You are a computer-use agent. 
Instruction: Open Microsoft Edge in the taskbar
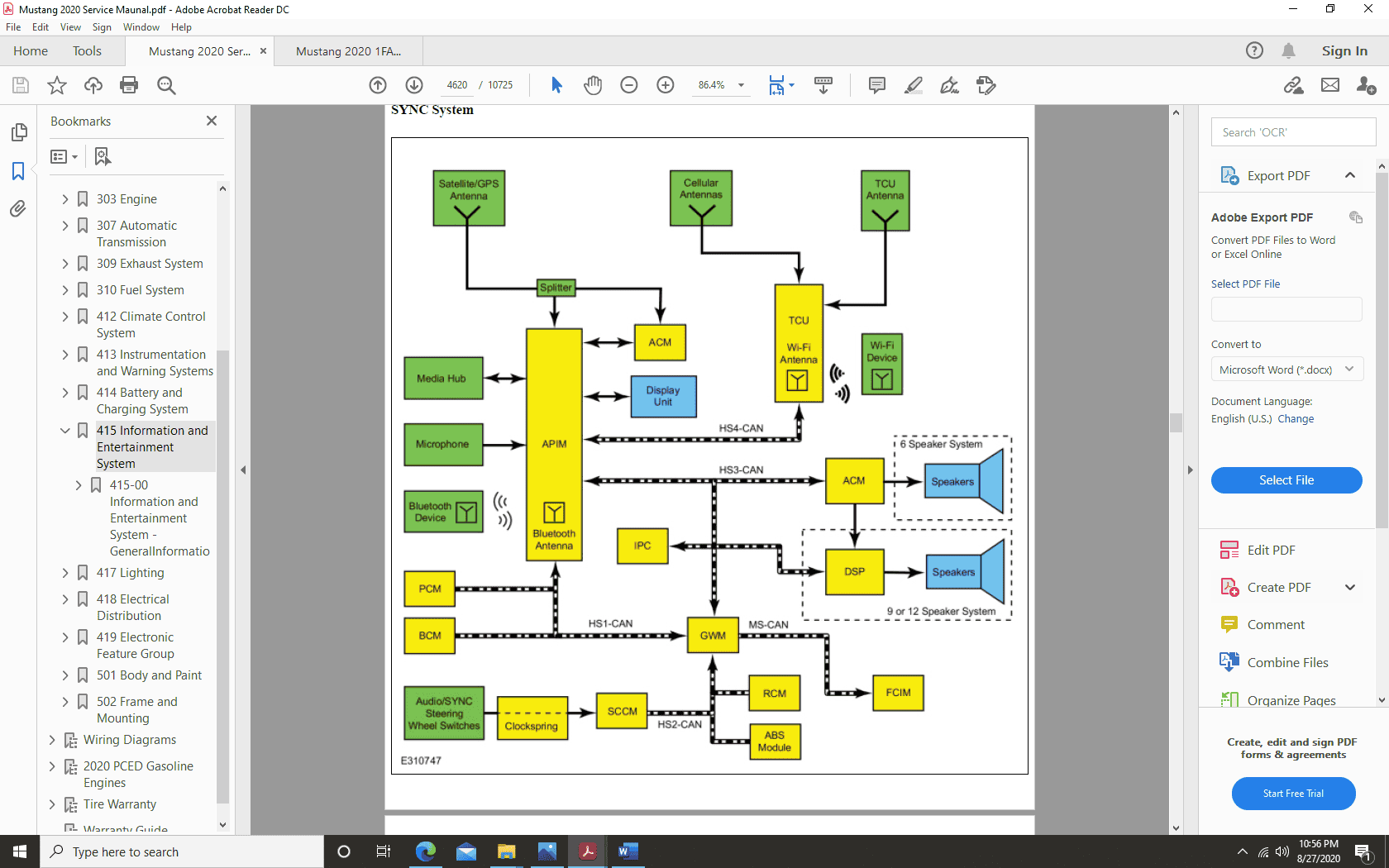tap(426, 851)
